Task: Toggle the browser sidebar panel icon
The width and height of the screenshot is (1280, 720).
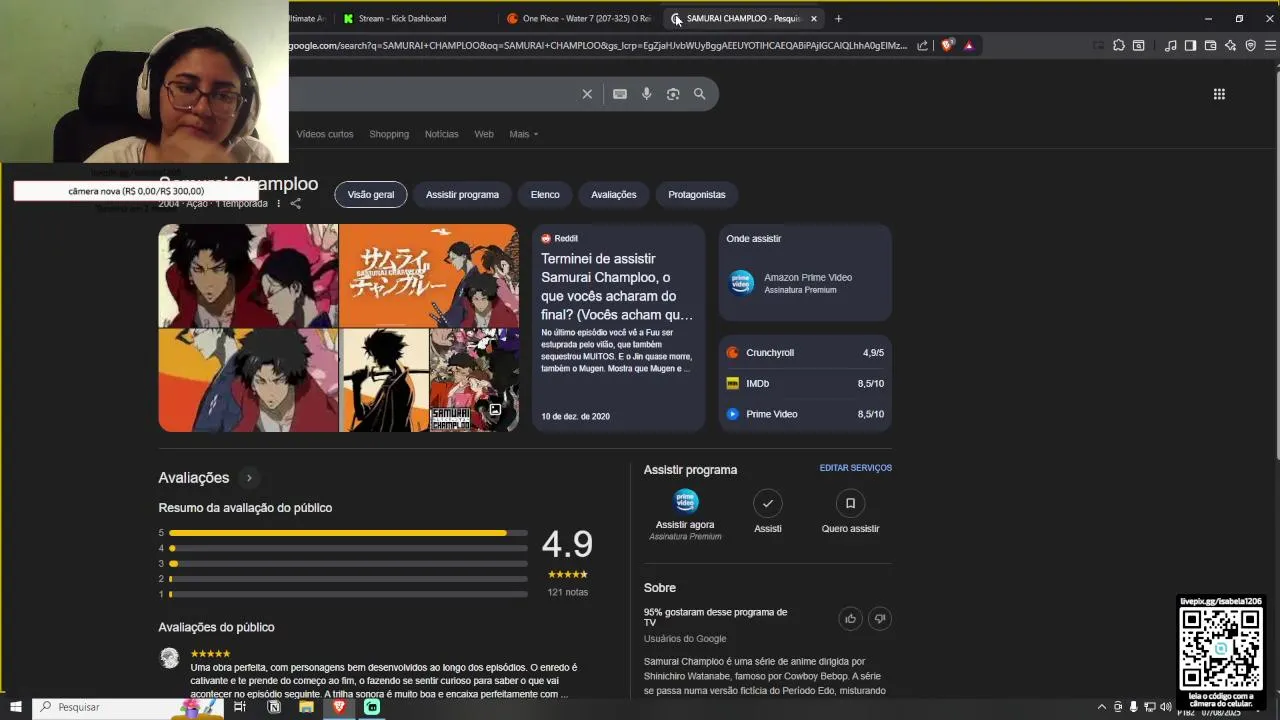Action: (1190, 45)
